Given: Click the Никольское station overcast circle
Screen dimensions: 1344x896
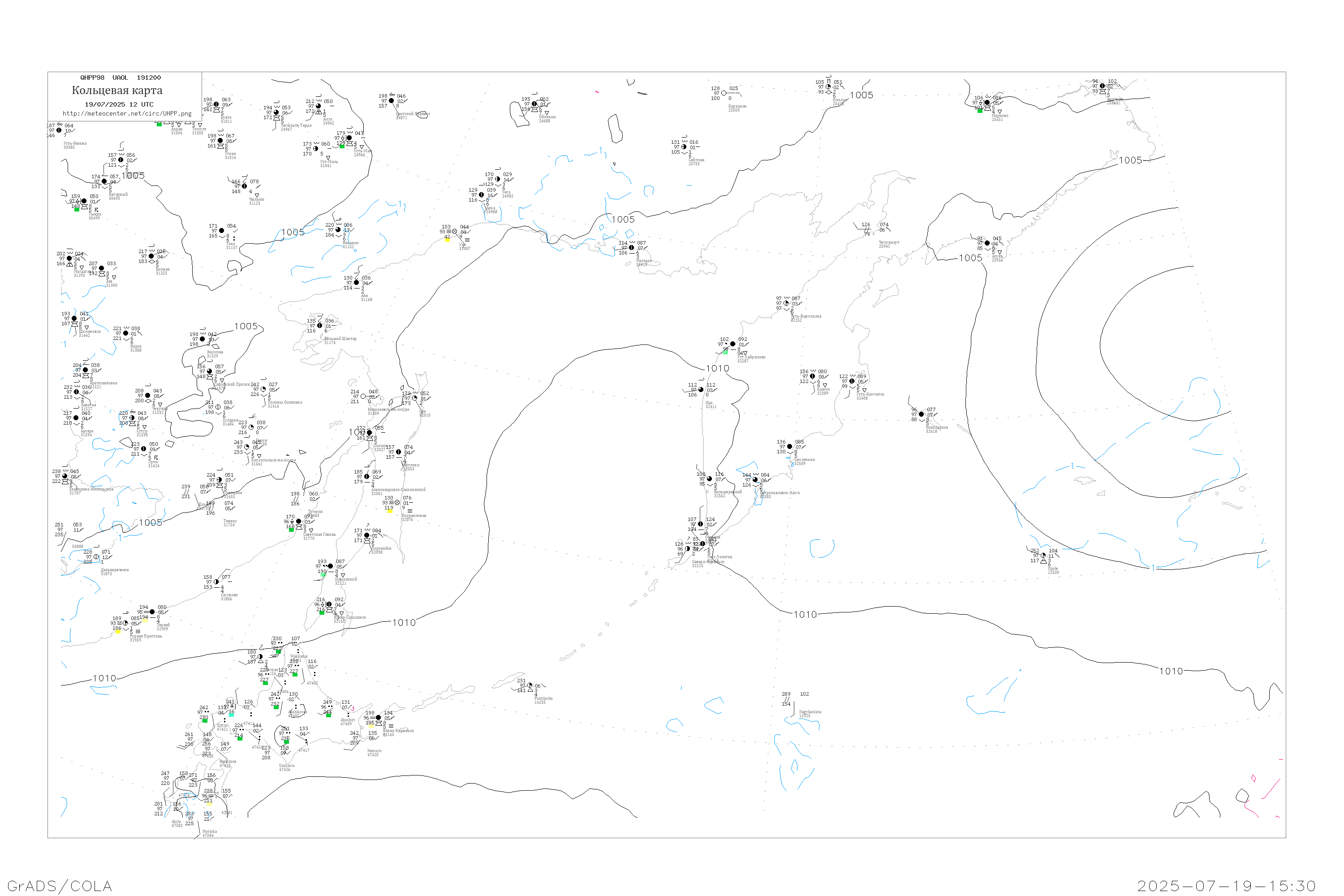Looking at the screenshot, I should pos(921,414).
